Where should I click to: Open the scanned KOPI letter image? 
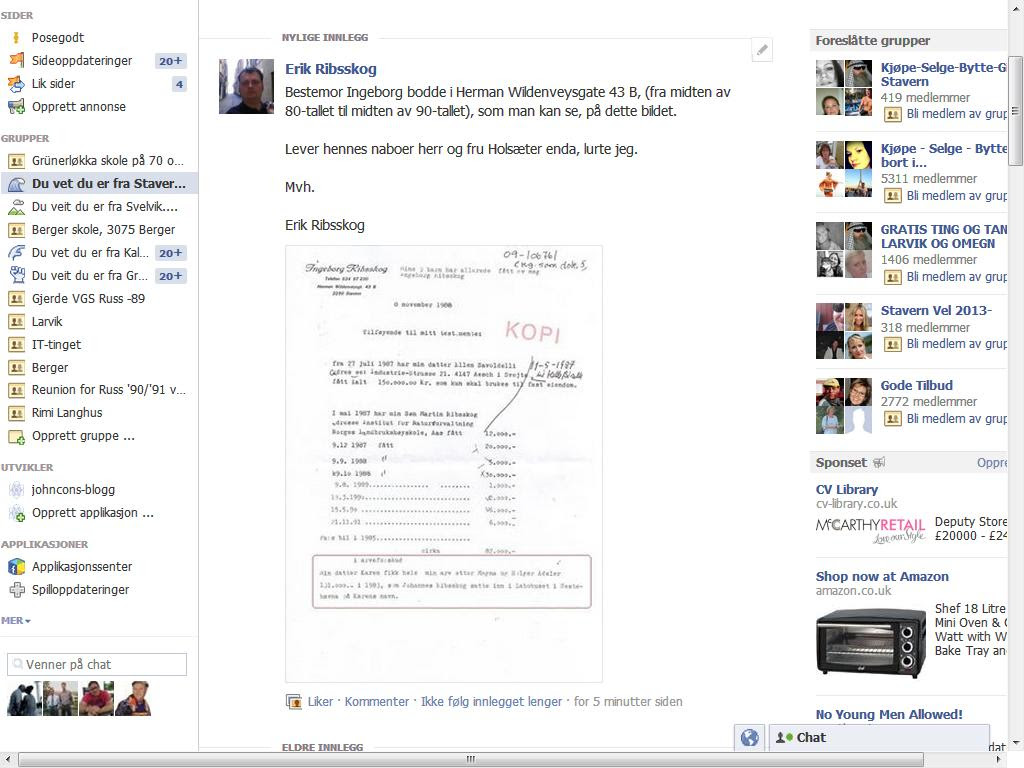444,464
